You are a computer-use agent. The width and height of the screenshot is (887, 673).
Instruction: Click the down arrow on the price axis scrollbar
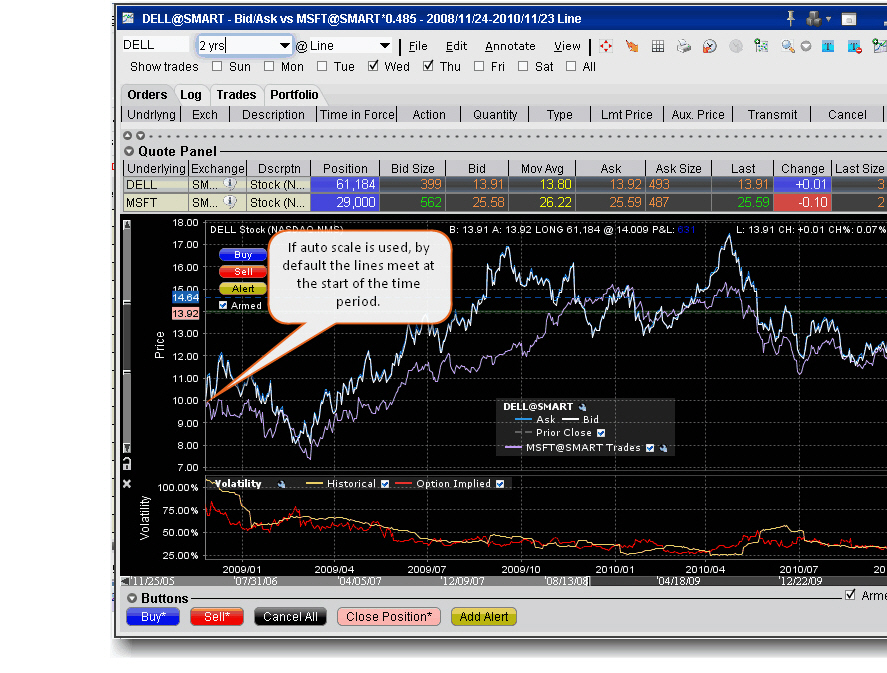coord(127,447)
